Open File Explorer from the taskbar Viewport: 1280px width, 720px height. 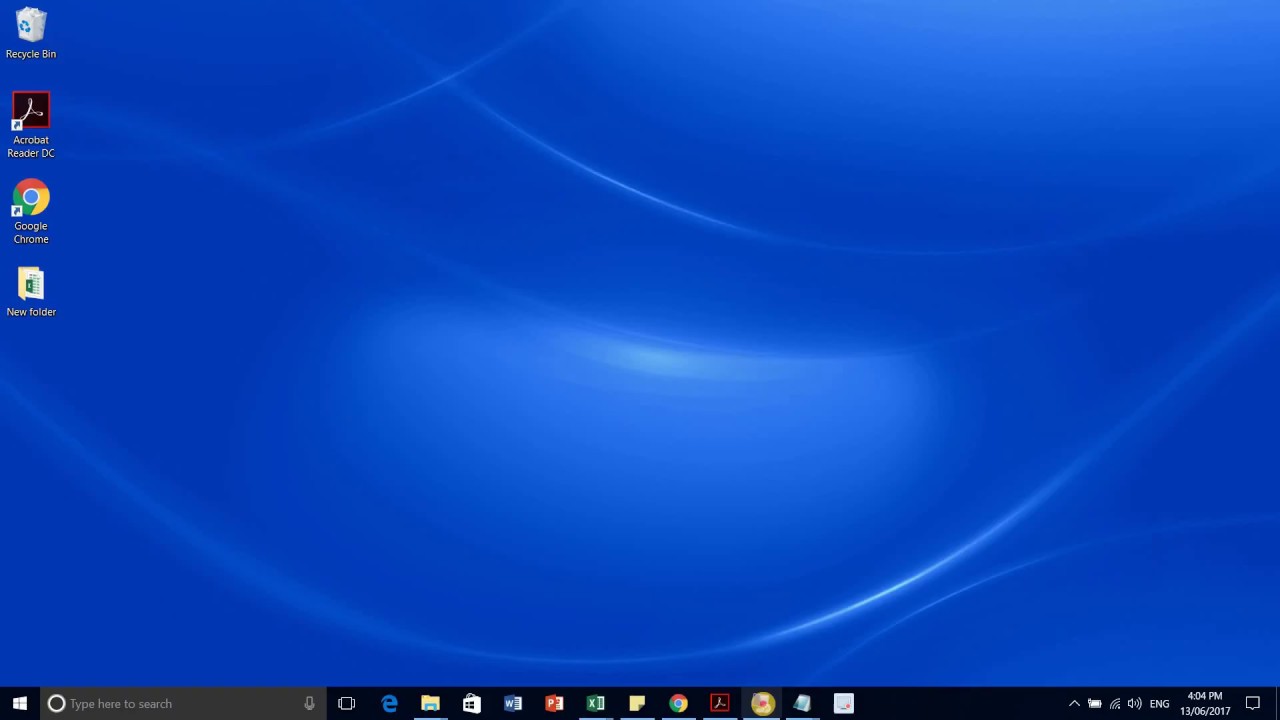click(430, 703)
